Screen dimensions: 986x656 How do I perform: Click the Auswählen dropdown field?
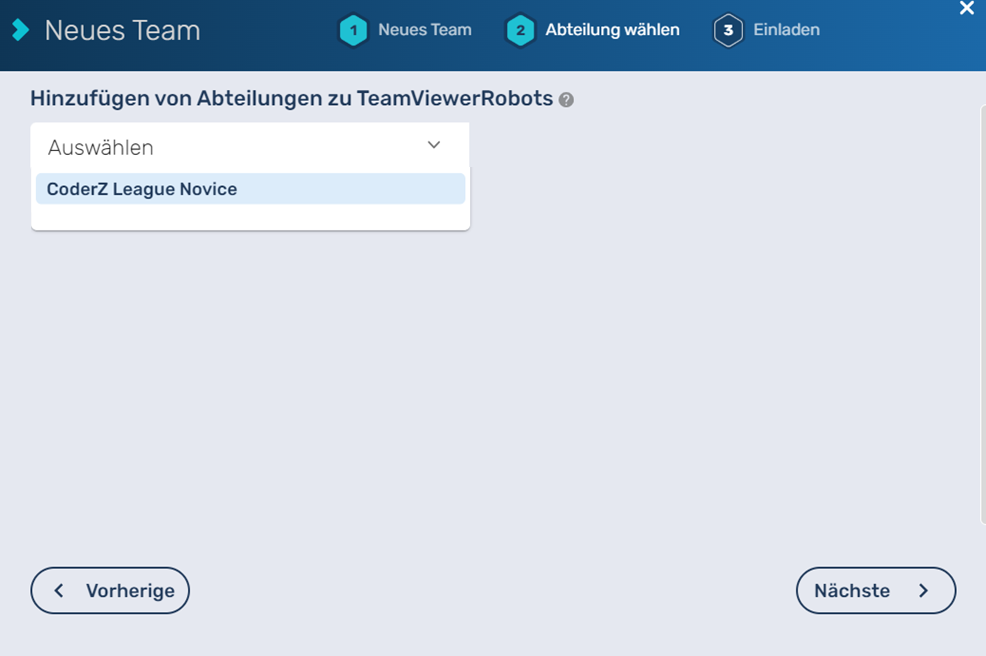[x=230, y=147]
